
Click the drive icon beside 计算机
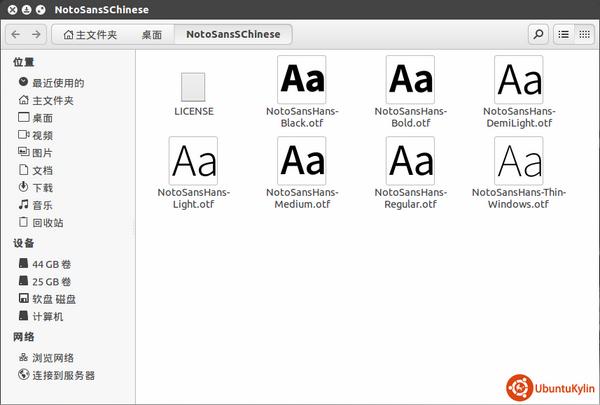[x=23, y=315]
